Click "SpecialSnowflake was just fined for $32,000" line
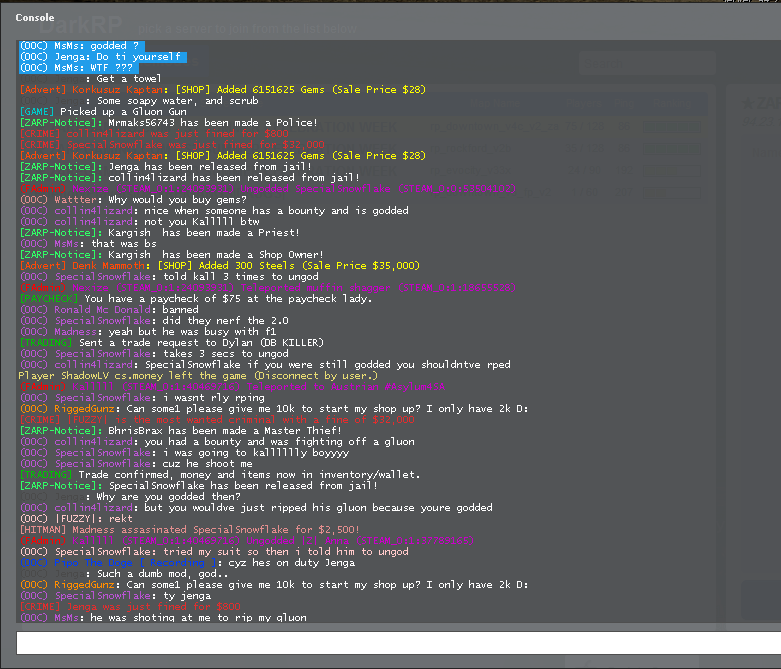Viewport: 781px width, 669px height. click(172, 144)
